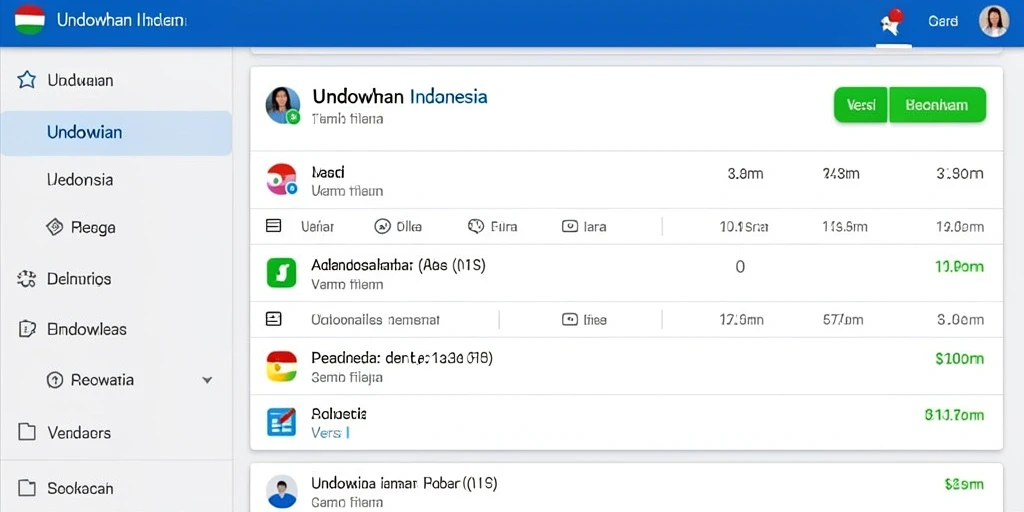Click the green 10.9om value
The width and height of the screenshot is (1024, 512).
tap(959, 266)
